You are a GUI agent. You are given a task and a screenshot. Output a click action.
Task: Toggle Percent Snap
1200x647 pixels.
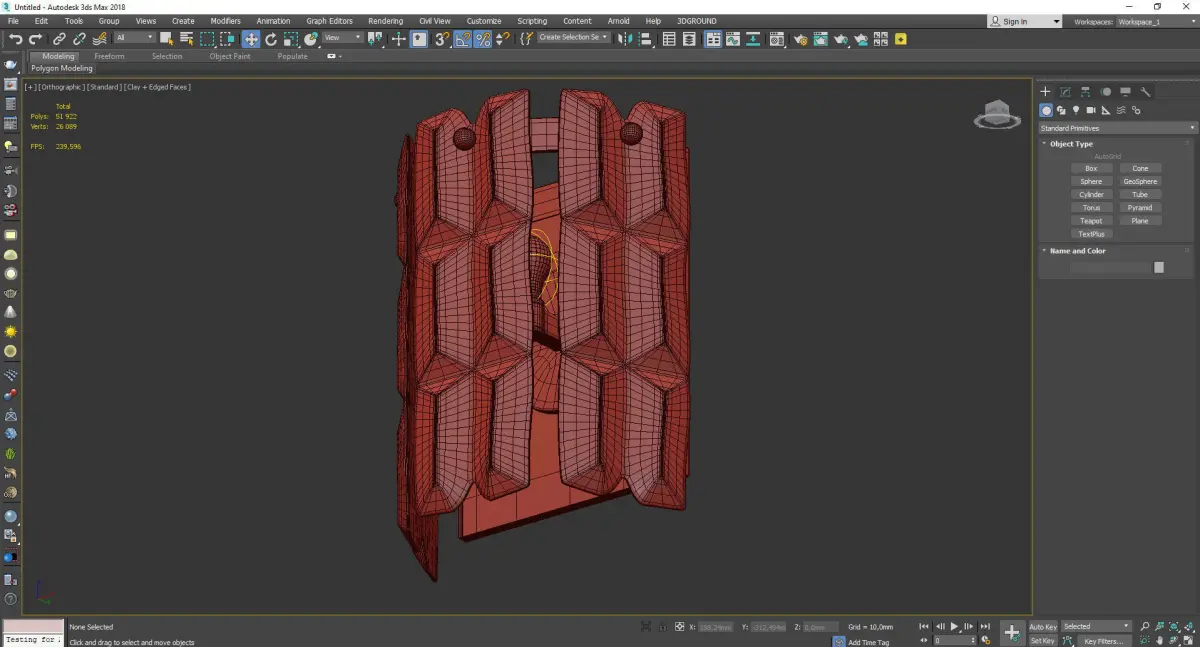482,39
